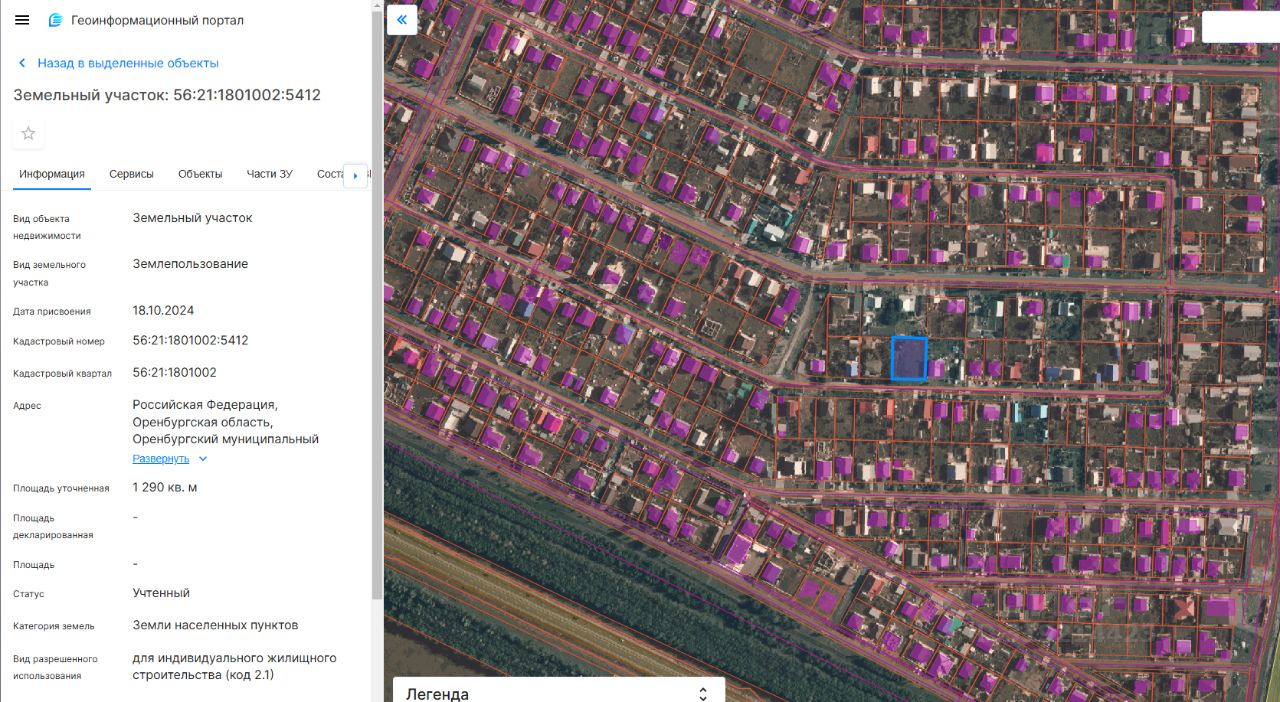
Task: Collapse the side panel with double-chevron button
Action: tap(402, 20)
